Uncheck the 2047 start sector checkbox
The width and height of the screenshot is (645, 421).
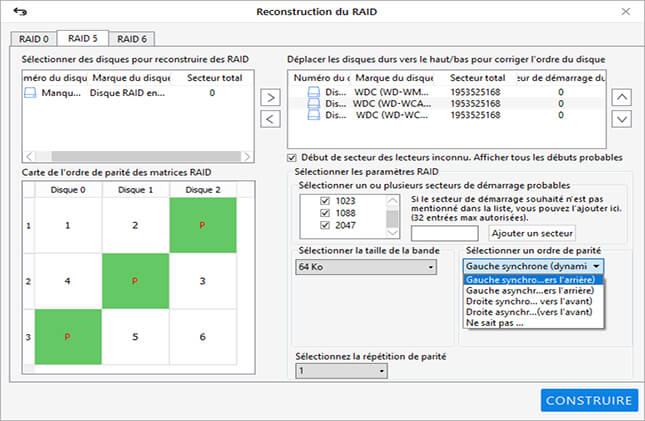click(x=325, y=225)
